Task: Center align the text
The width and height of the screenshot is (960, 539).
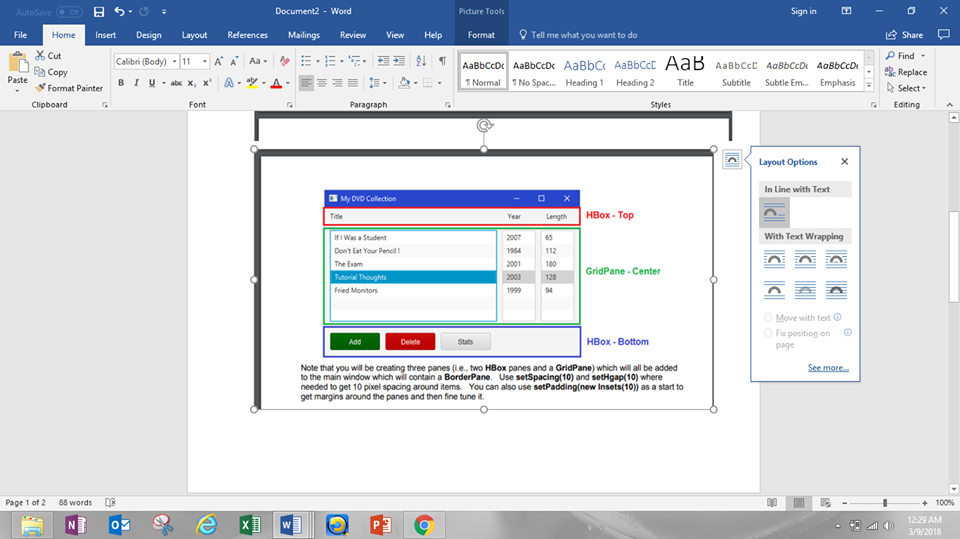Action: (x=322, y=83)
